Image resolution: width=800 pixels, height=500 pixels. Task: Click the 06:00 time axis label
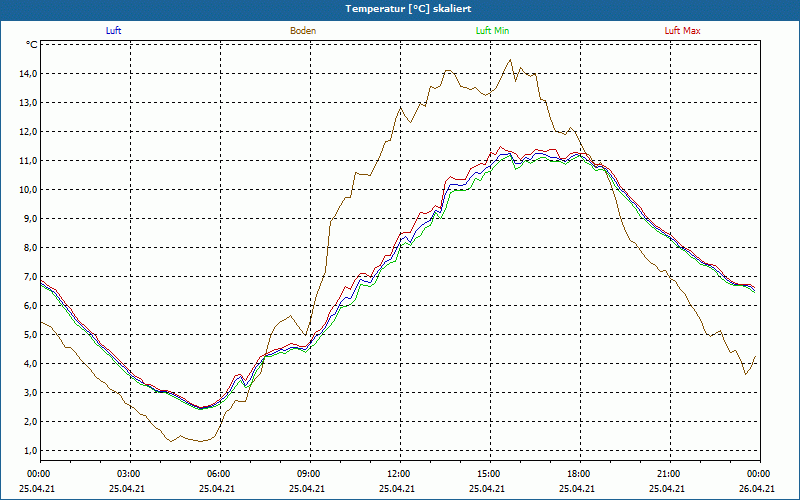(x=218, y=473)
